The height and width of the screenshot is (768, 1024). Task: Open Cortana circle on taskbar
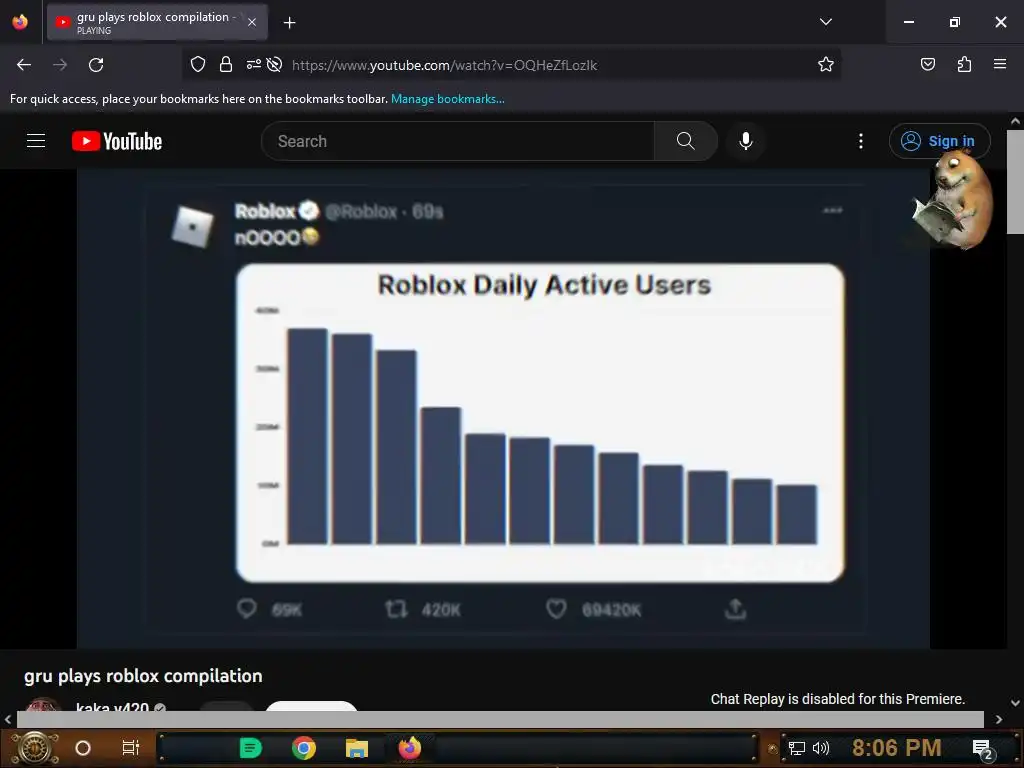click(x=83, y=748)
